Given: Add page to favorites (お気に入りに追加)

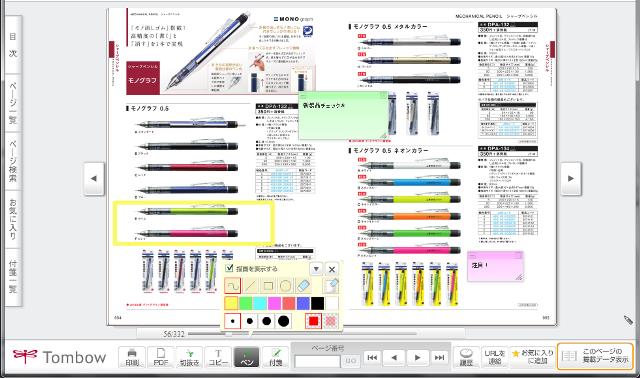Looking at the screenshot, I should pos(533,357).
